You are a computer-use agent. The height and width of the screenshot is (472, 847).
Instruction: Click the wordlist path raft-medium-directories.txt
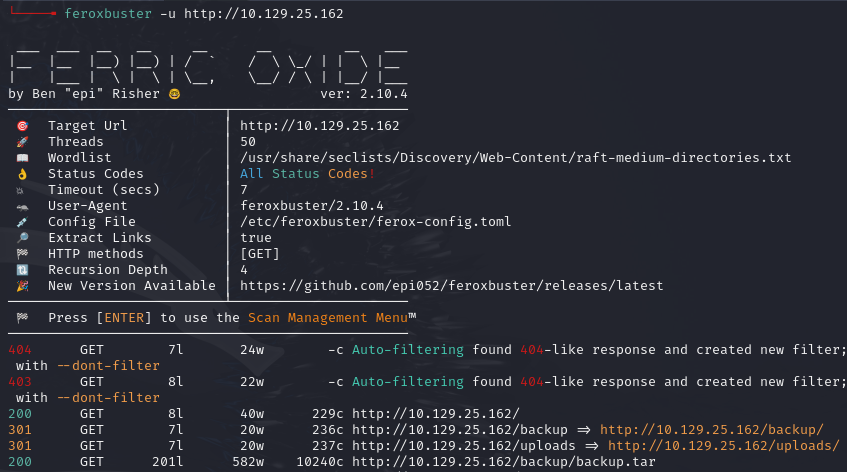point(515,158)
